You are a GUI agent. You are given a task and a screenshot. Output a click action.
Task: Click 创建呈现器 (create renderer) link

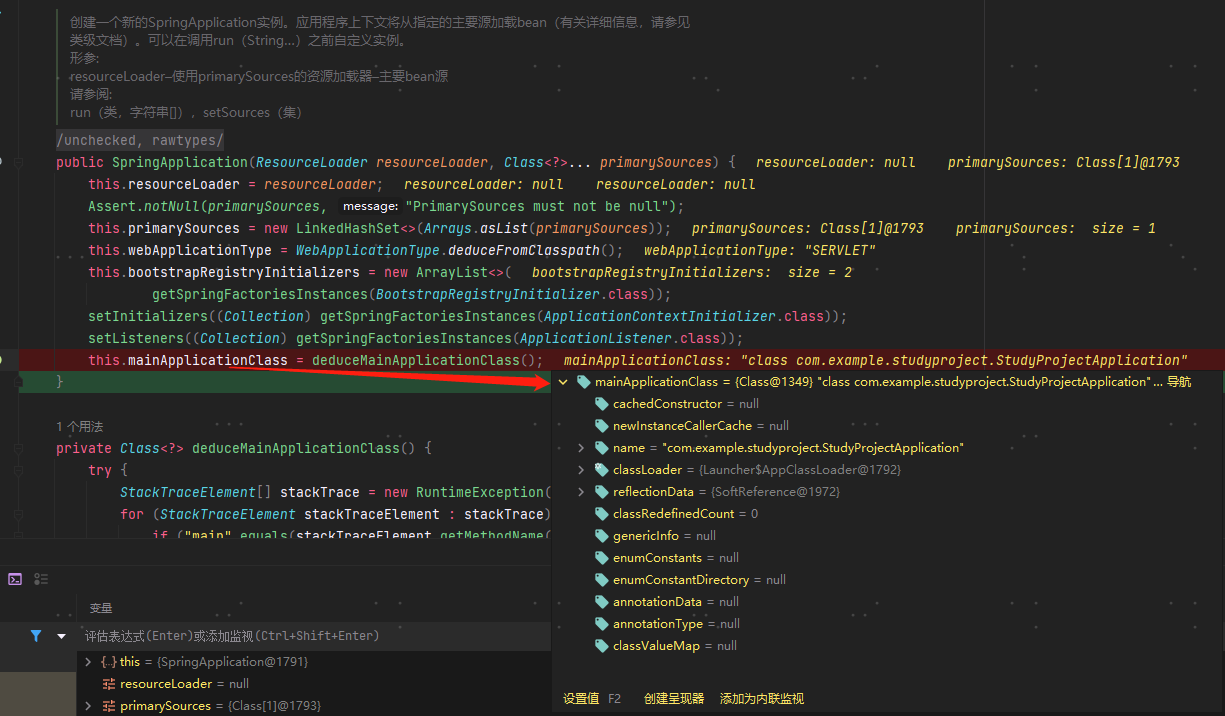pyautogui.click(x=674, y=699)
